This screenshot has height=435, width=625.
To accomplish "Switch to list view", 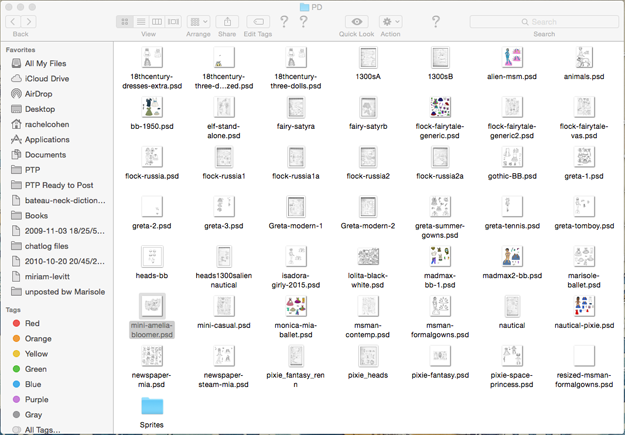I will pos(141,22).
